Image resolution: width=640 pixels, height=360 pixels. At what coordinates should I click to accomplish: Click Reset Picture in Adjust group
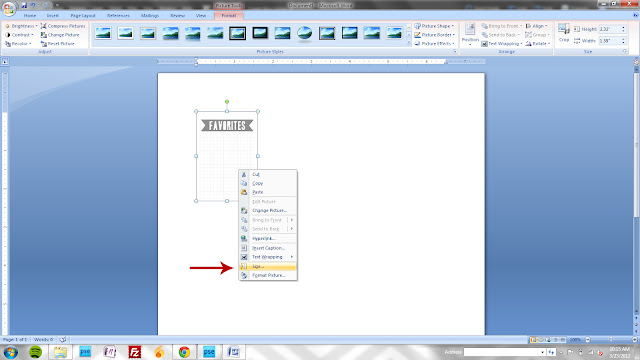[58, 44]
